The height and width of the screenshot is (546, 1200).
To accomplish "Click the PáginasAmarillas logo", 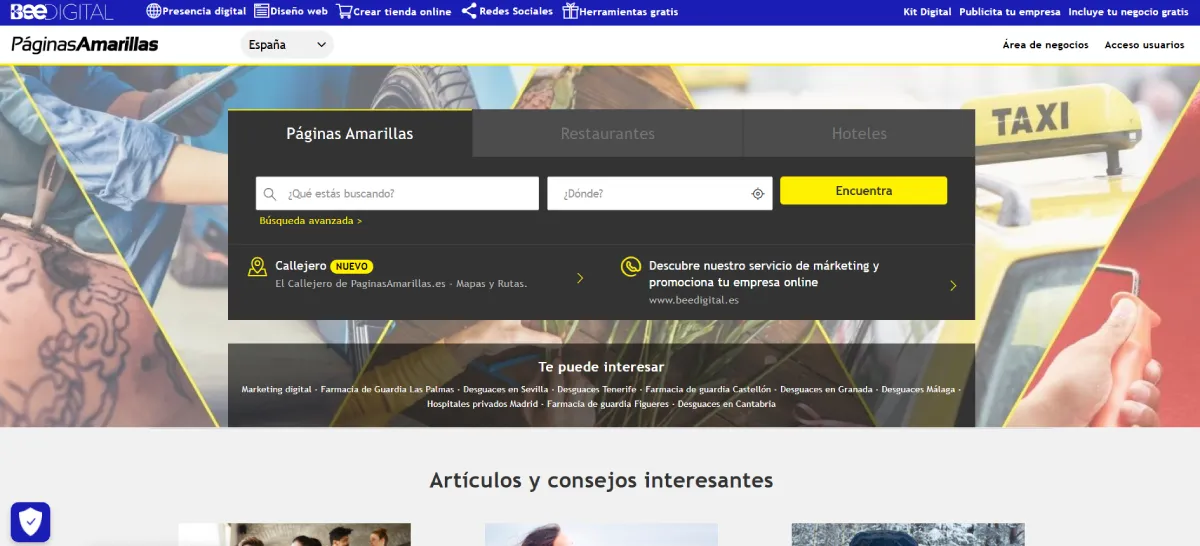I will [x=84, y=44].
